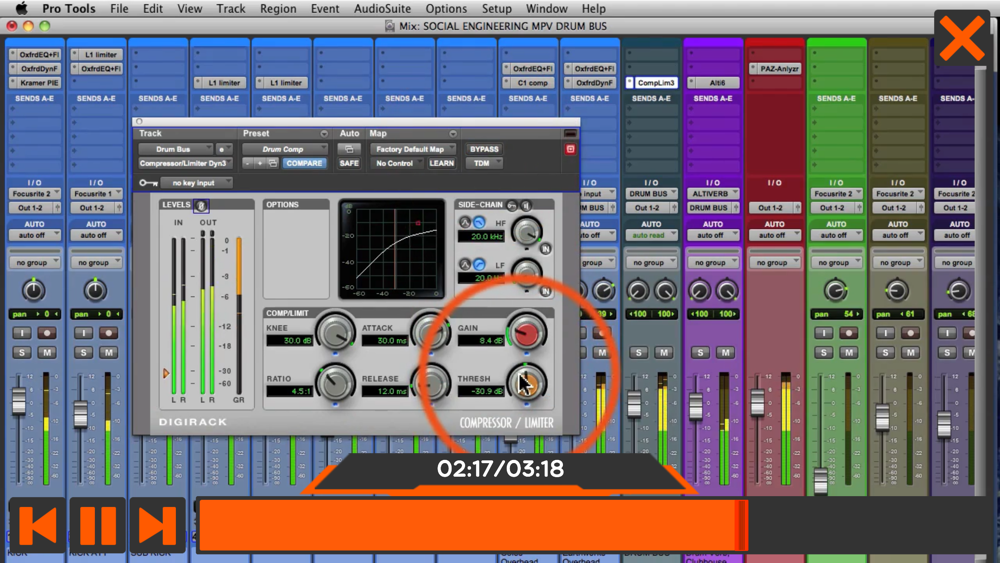Click the plugin automation enable icon under Auto
Screen dimensions: 1000x563
coord(349,149)
